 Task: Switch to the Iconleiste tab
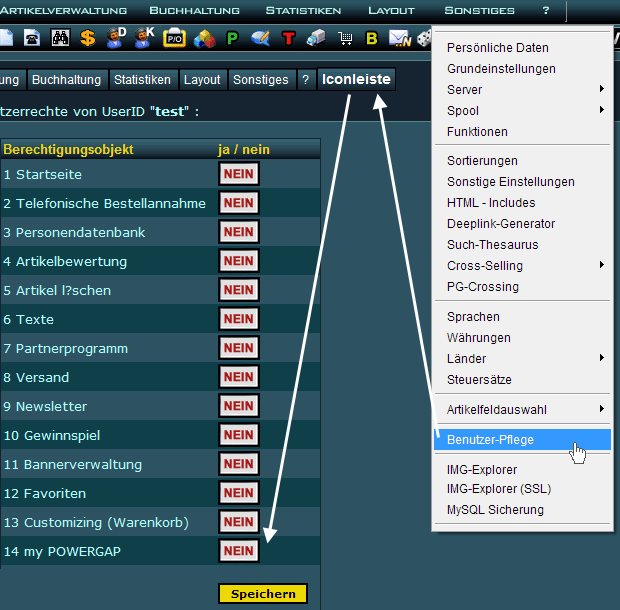click(x=356, y=79)
